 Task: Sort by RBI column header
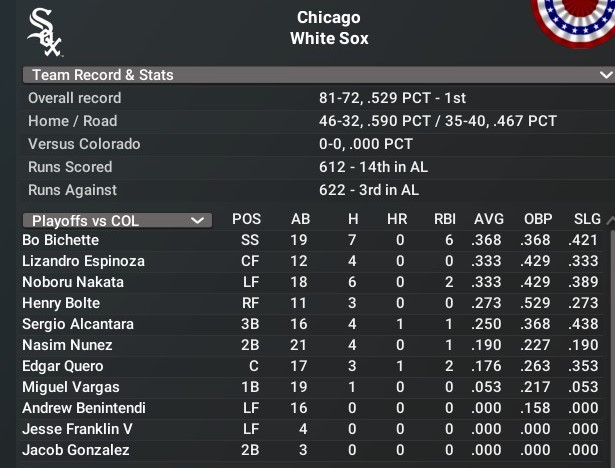[444, 220]
